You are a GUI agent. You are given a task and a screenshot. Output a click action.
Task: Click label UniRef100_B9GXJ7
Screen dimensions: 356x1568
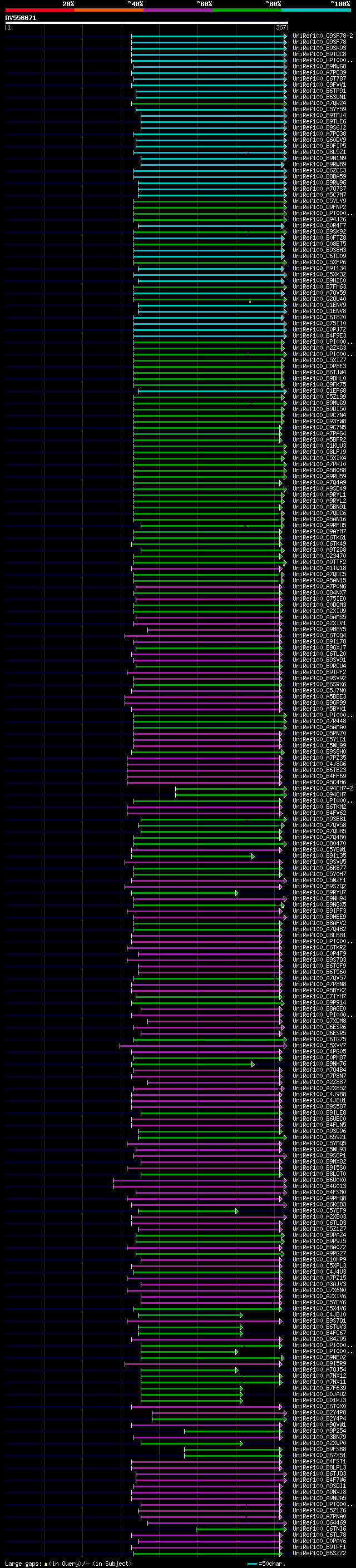pos(319,647)
